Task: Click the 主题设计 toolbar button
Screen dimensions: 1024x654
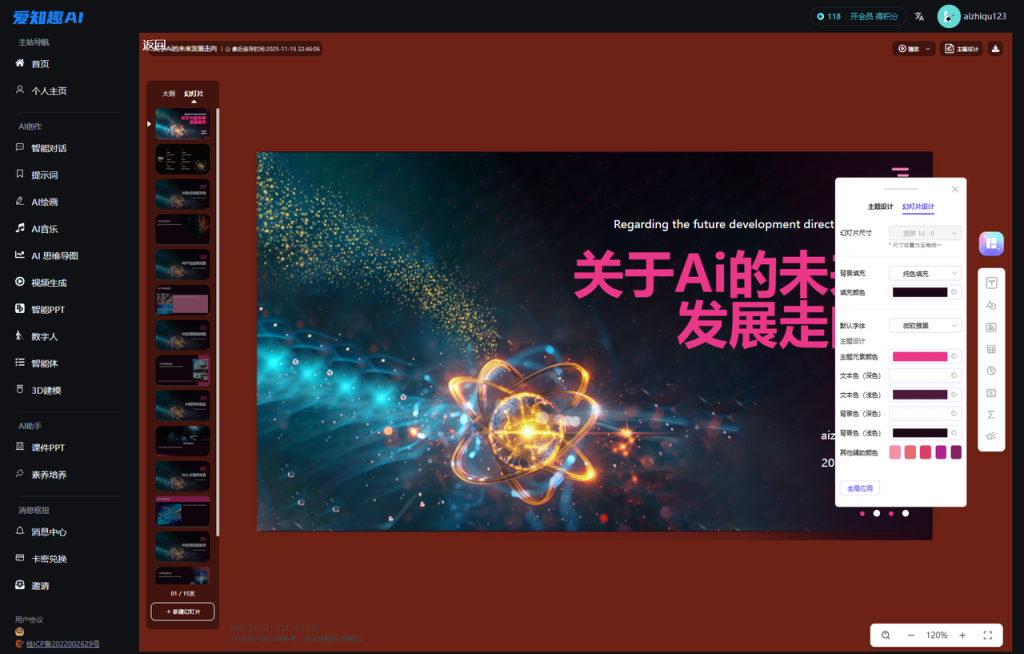Action: click(x=961, y=48)
